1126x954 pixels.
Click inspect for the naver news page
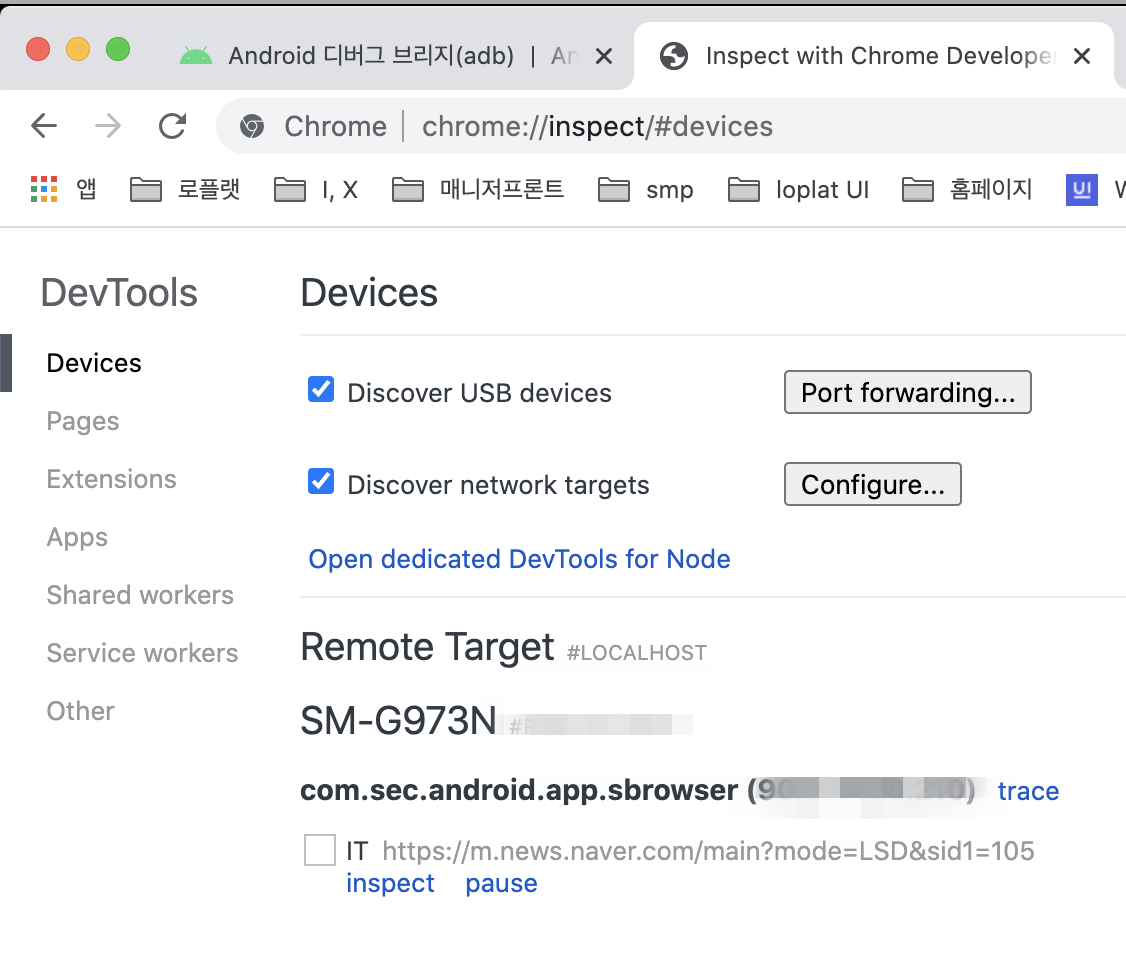390,883
